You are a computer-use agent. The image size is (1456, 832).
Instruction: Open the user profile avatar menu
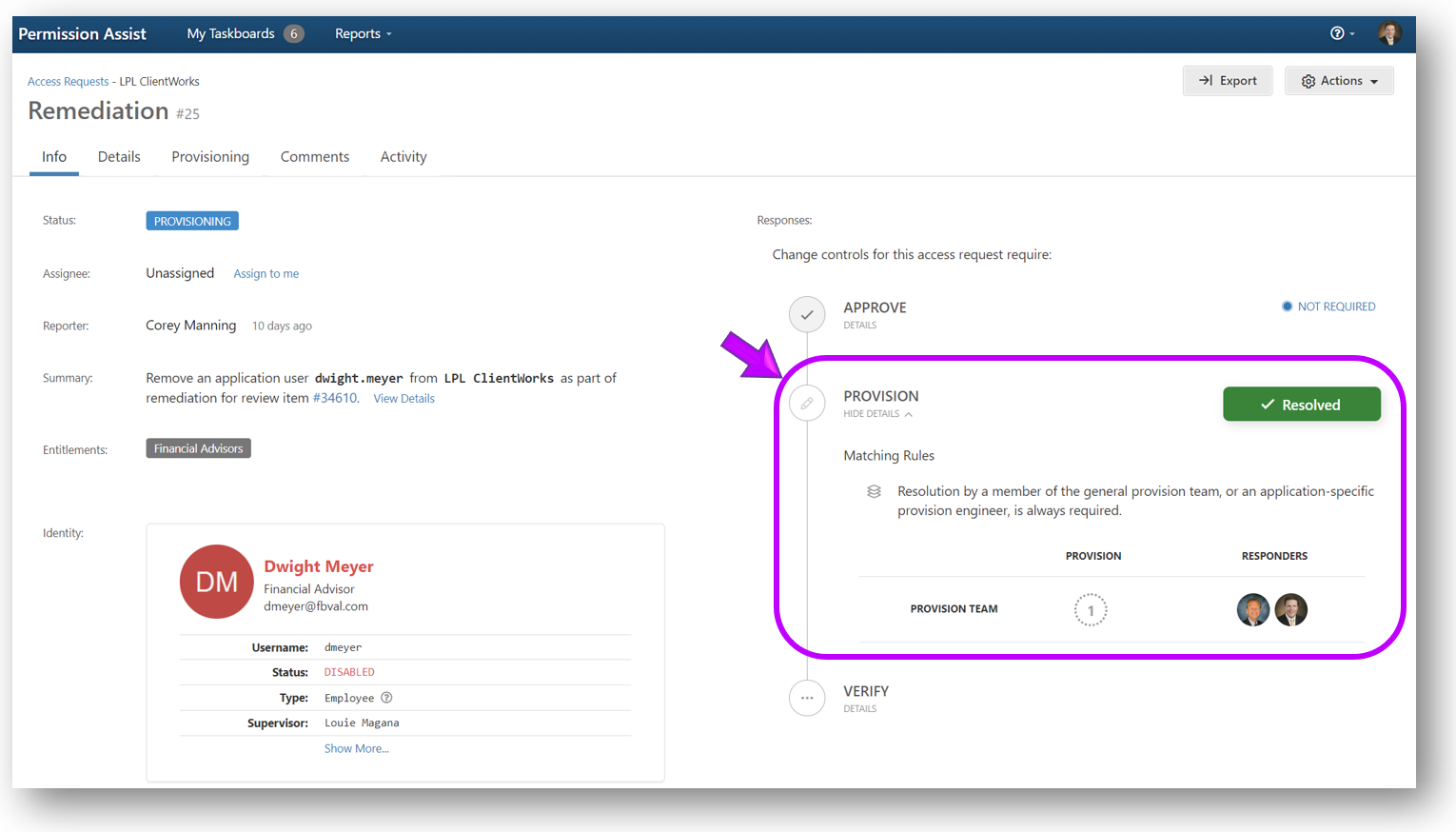(x=1389, y=33)
